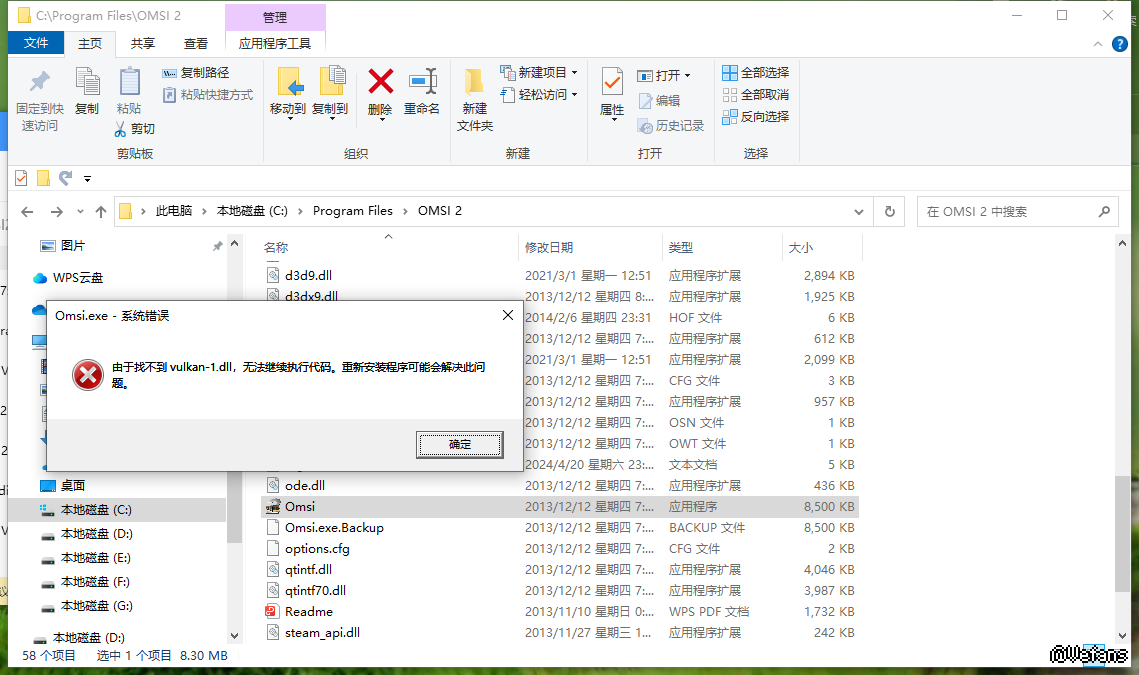
Task: Select the steam_api.dll file
Action: (323, 633)
